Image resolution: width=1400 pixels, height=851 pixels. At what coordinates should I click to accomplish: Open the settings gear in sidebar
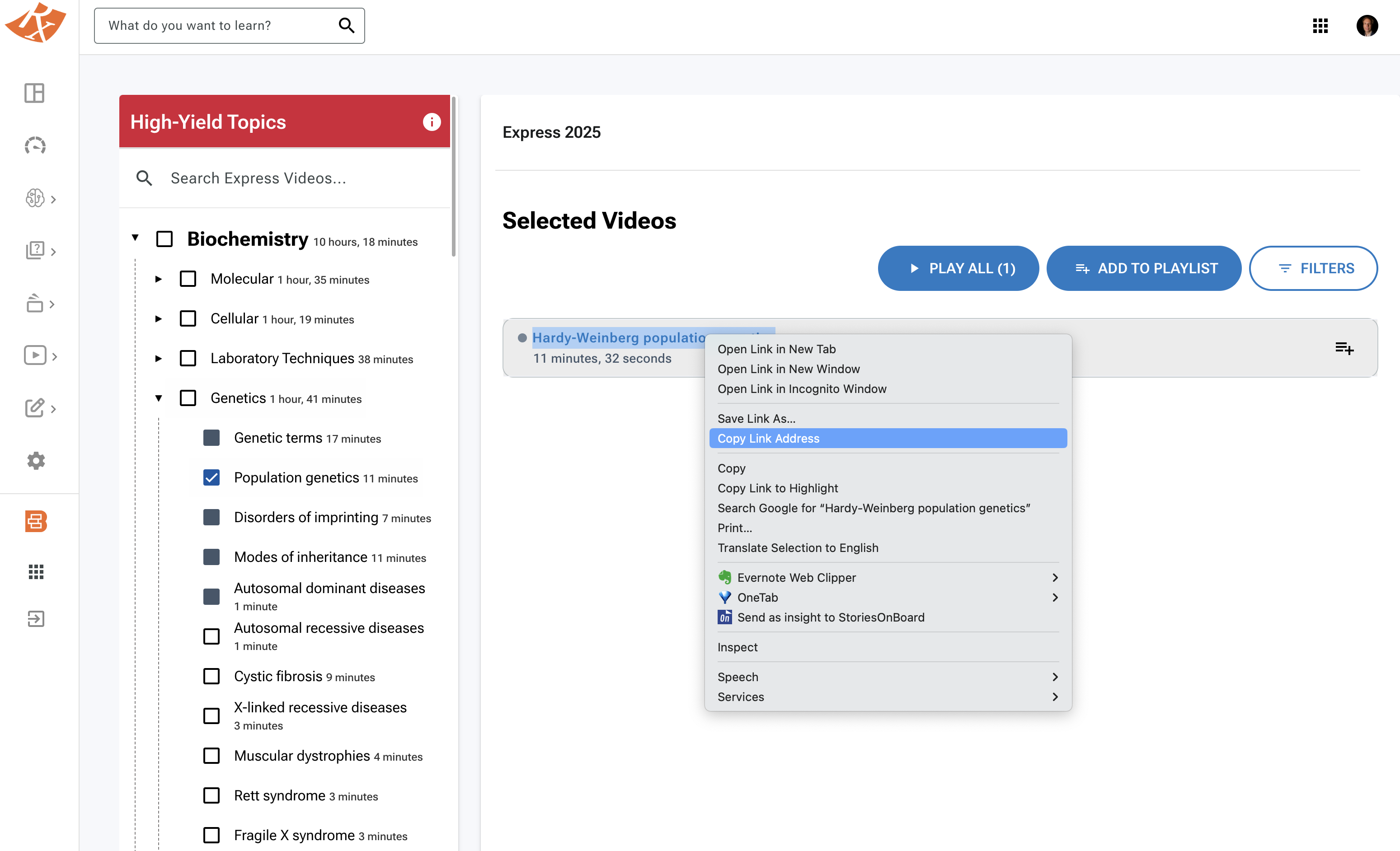(36, 460)
